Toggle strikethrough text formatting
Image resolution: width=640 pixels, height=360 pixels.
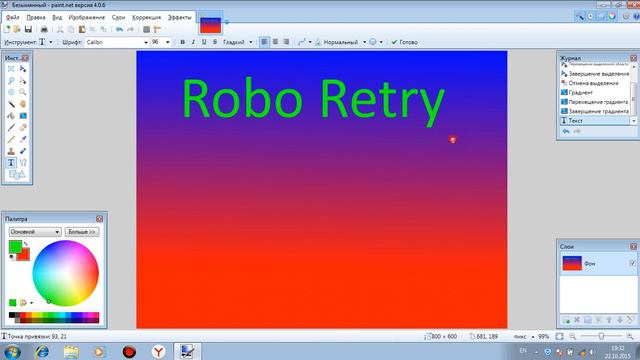215,42
